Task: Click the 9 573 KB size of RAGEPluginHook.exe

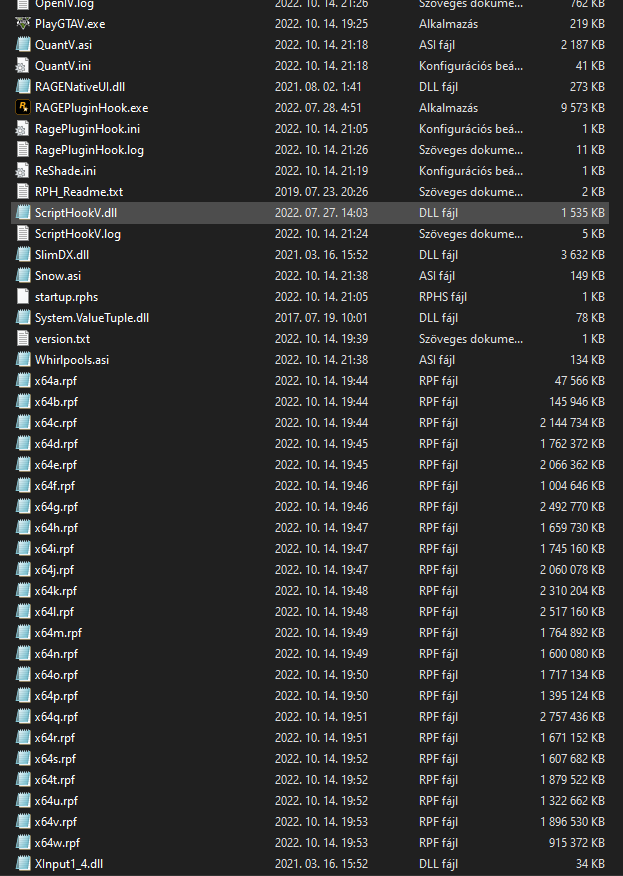Action: click(x=583, y=108)
